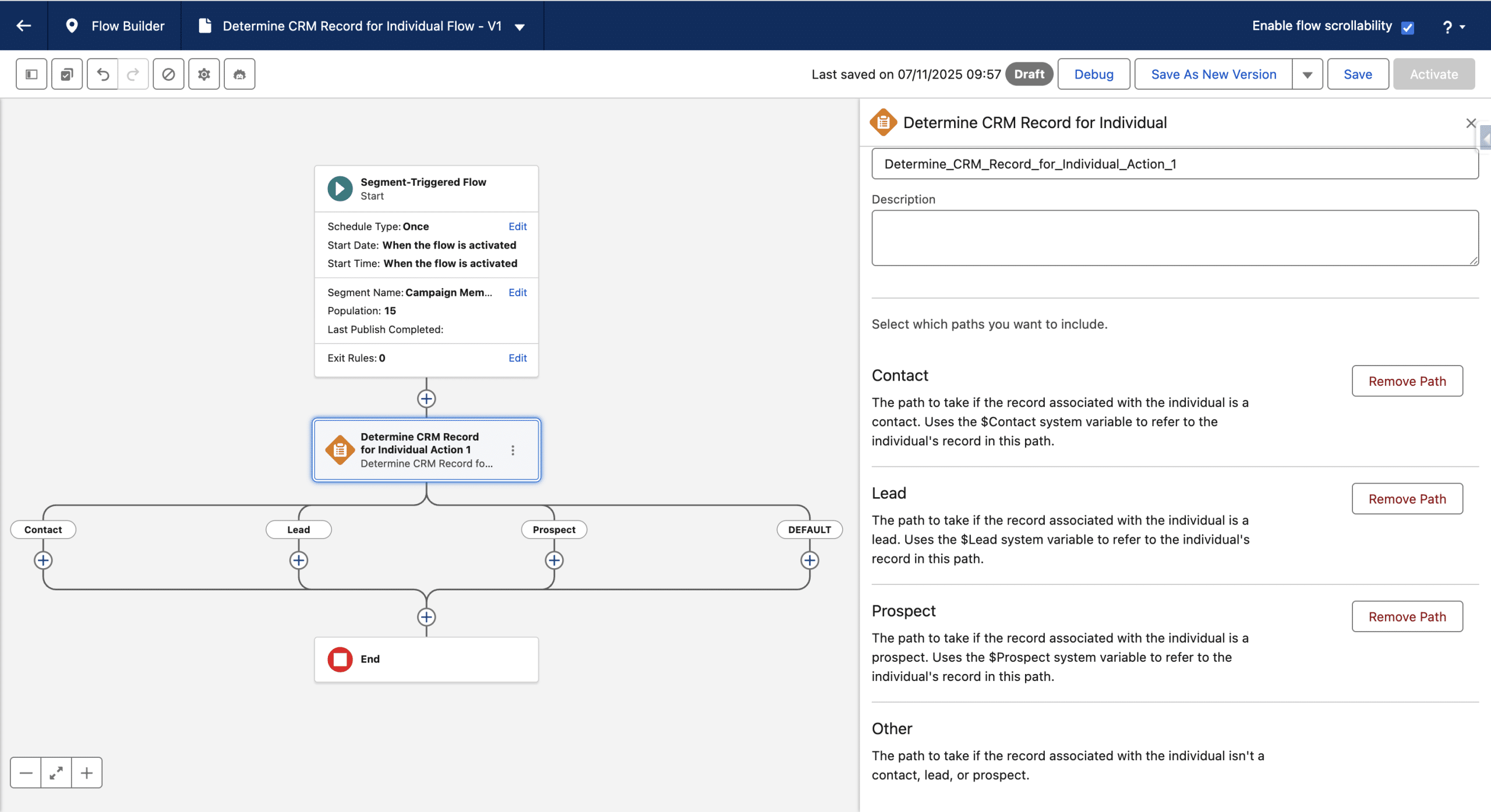The width and height of the screenshot is (1491, 812).
Task: Fit flow to canvas view
Action: click(x=56, y=773)
